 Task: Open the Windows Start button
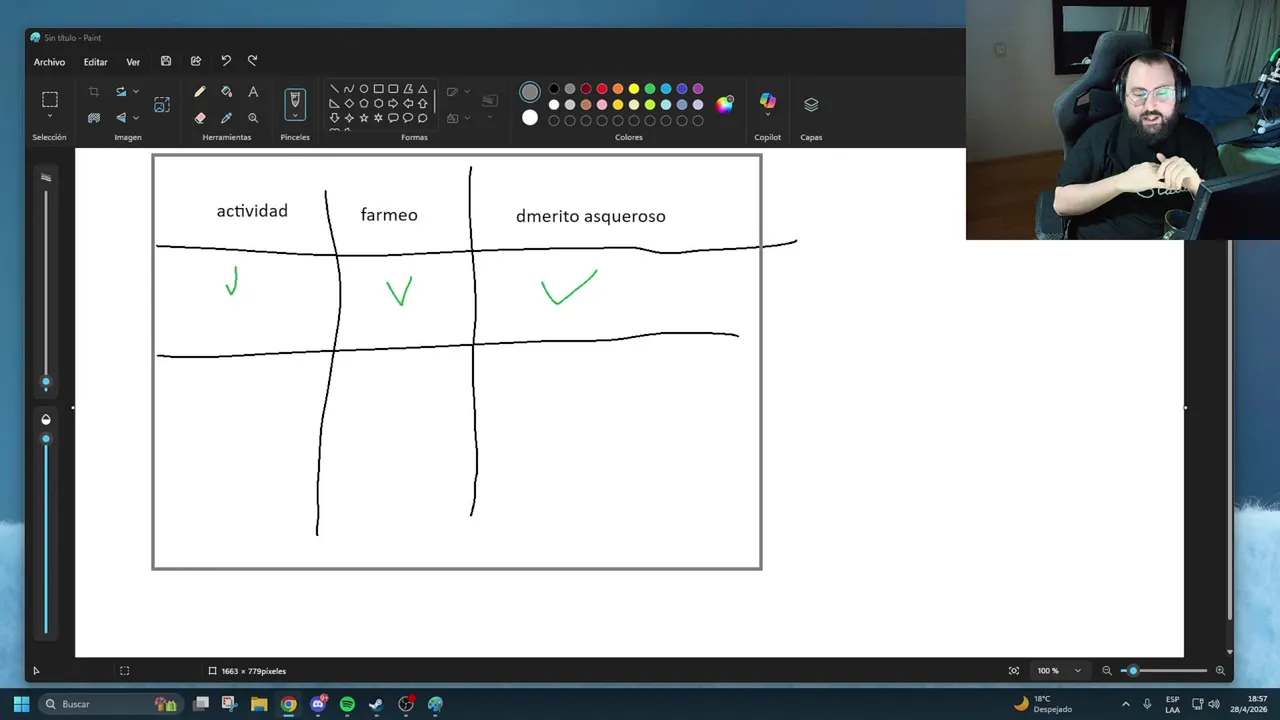point(21,704)
